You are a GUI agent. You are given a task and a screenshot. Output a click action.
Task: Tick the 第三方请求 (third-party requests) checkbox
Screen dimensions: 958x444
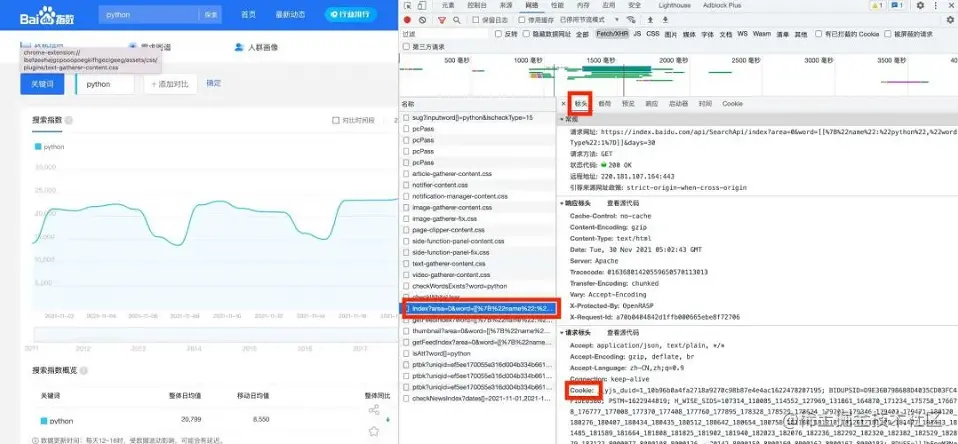click(x=407, y=46)
